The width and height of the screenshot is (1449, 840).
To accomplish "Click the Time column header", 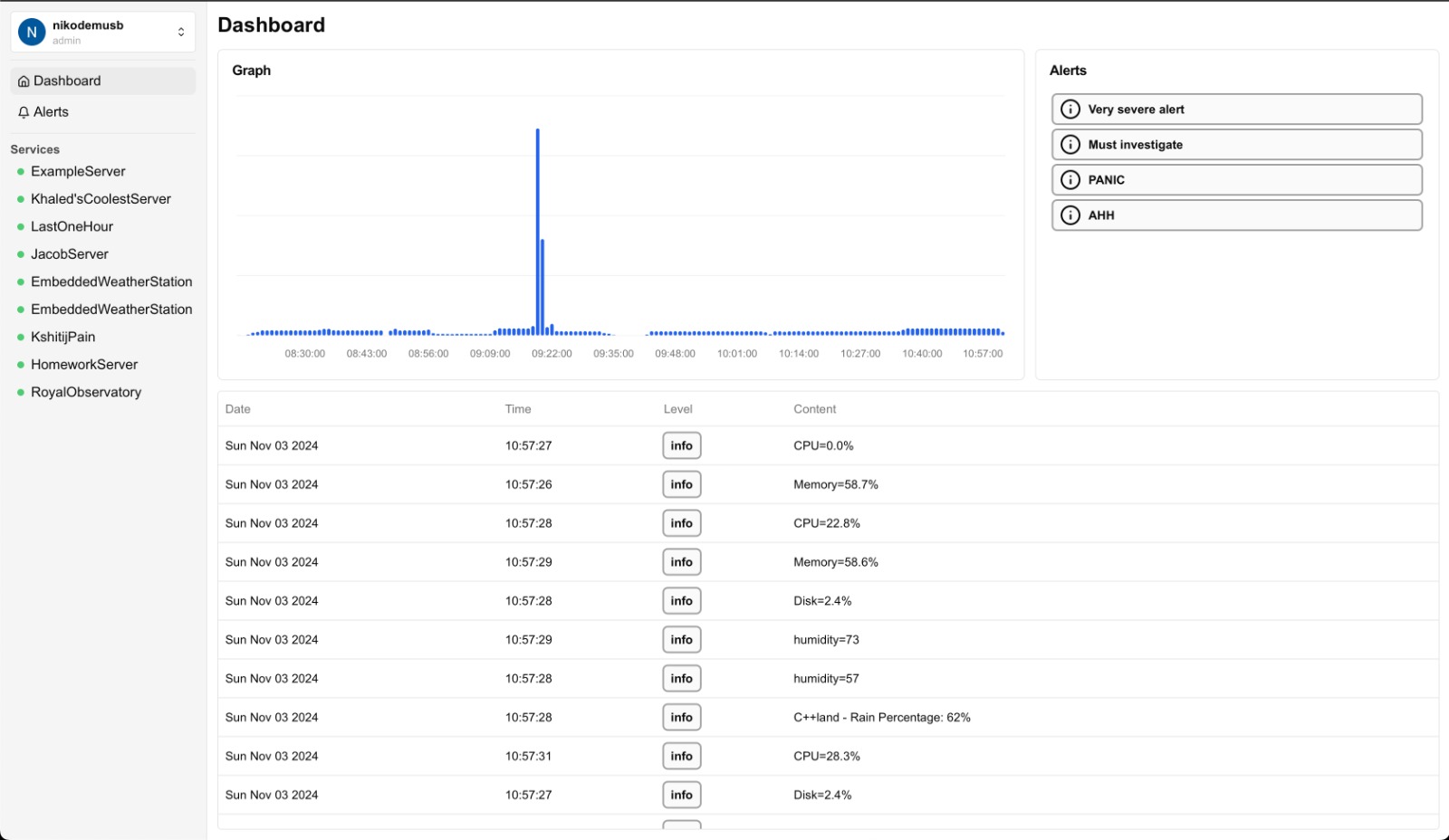I will [518, 409].
